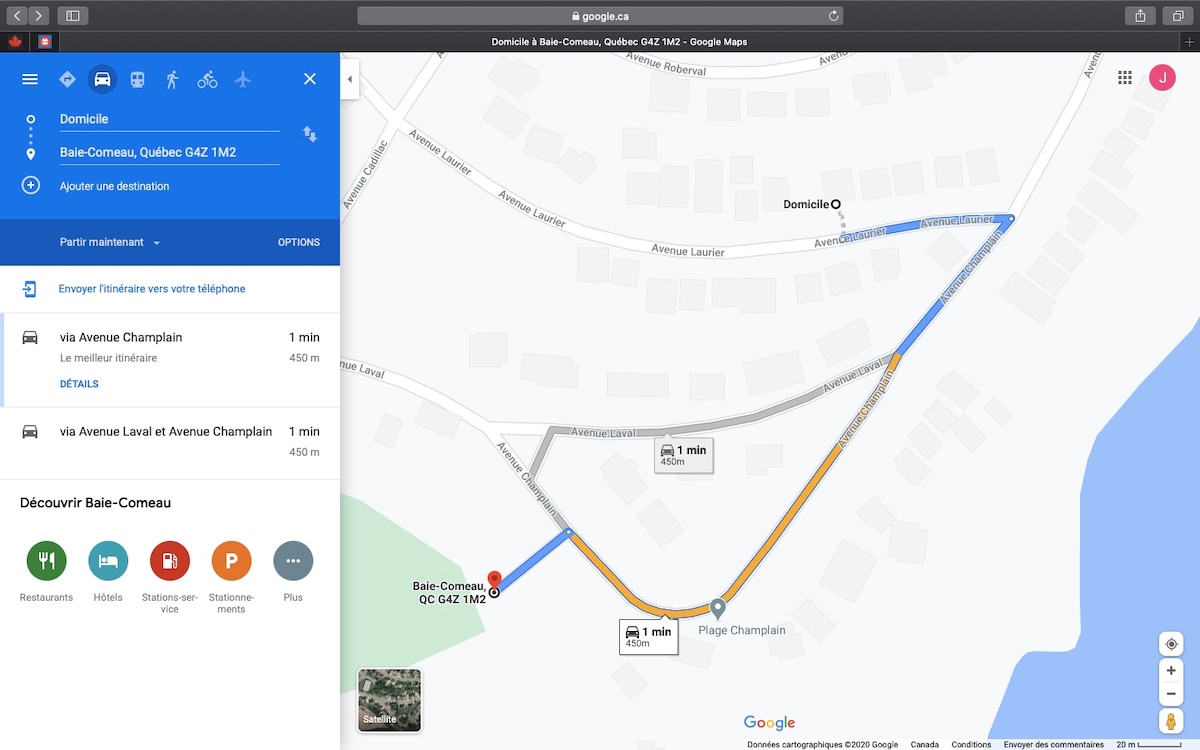Expand DÉTAILS for Avenue Champlain route
1200x750 pixels.
[x=79, y=384]
